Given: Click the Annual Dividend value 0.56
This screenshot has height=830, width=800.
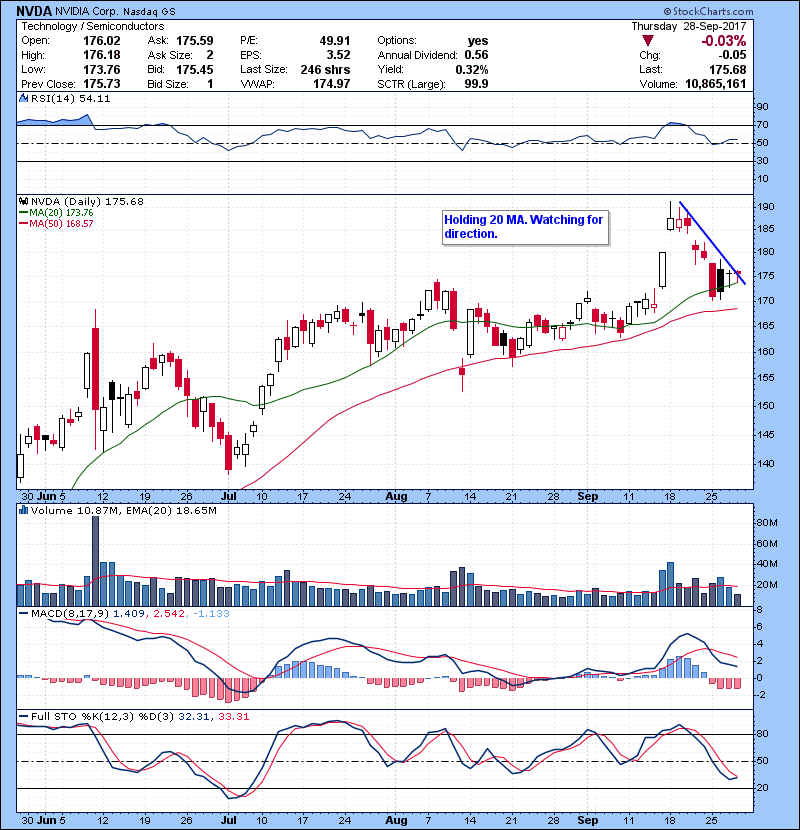Looking at the screenshot, I should pyautogui.click(x=477, y=55).
